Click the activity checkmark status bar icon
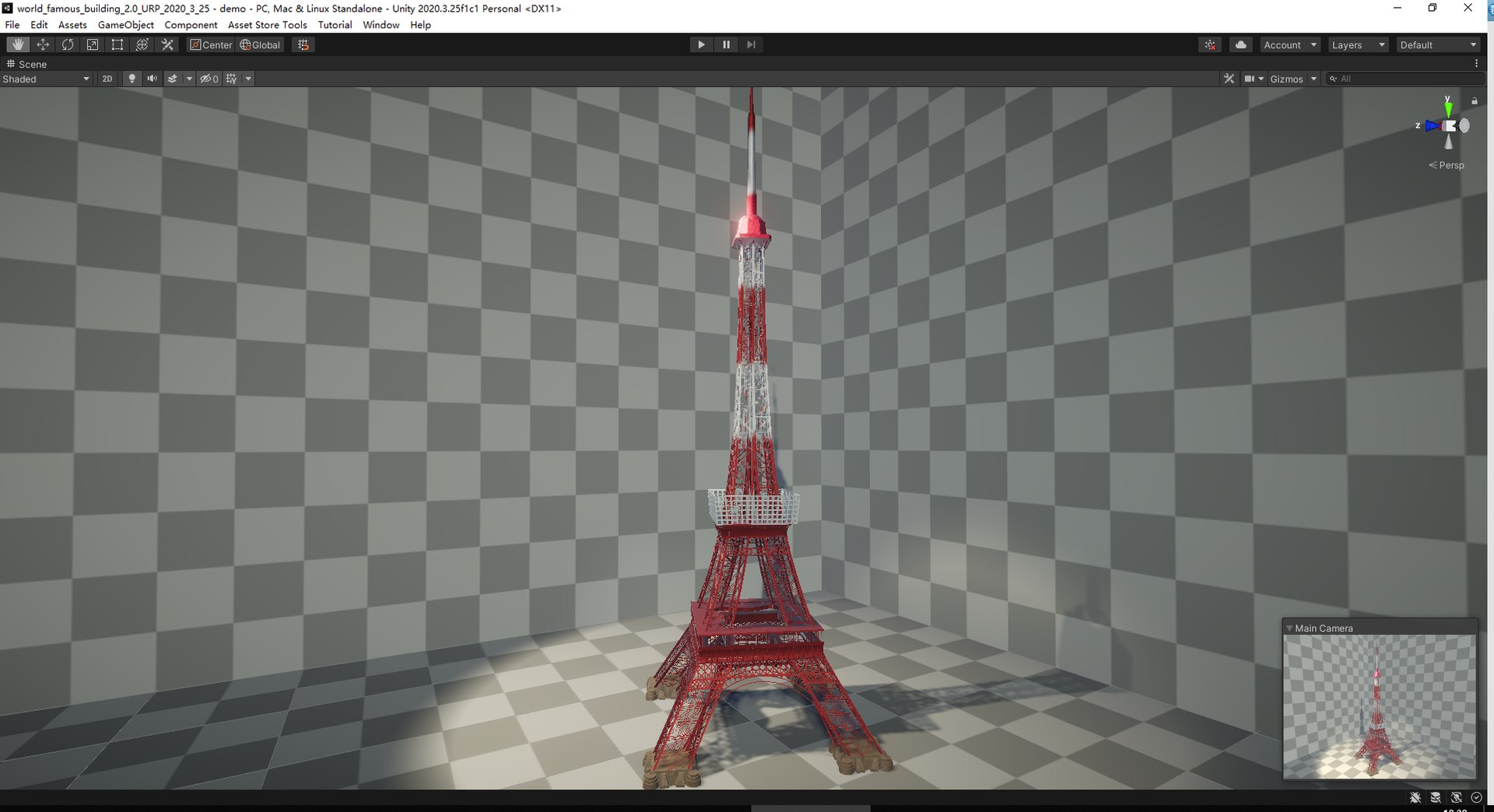Image resolution: width=1494 pixels, height=812 pixels. [1476, 797]
